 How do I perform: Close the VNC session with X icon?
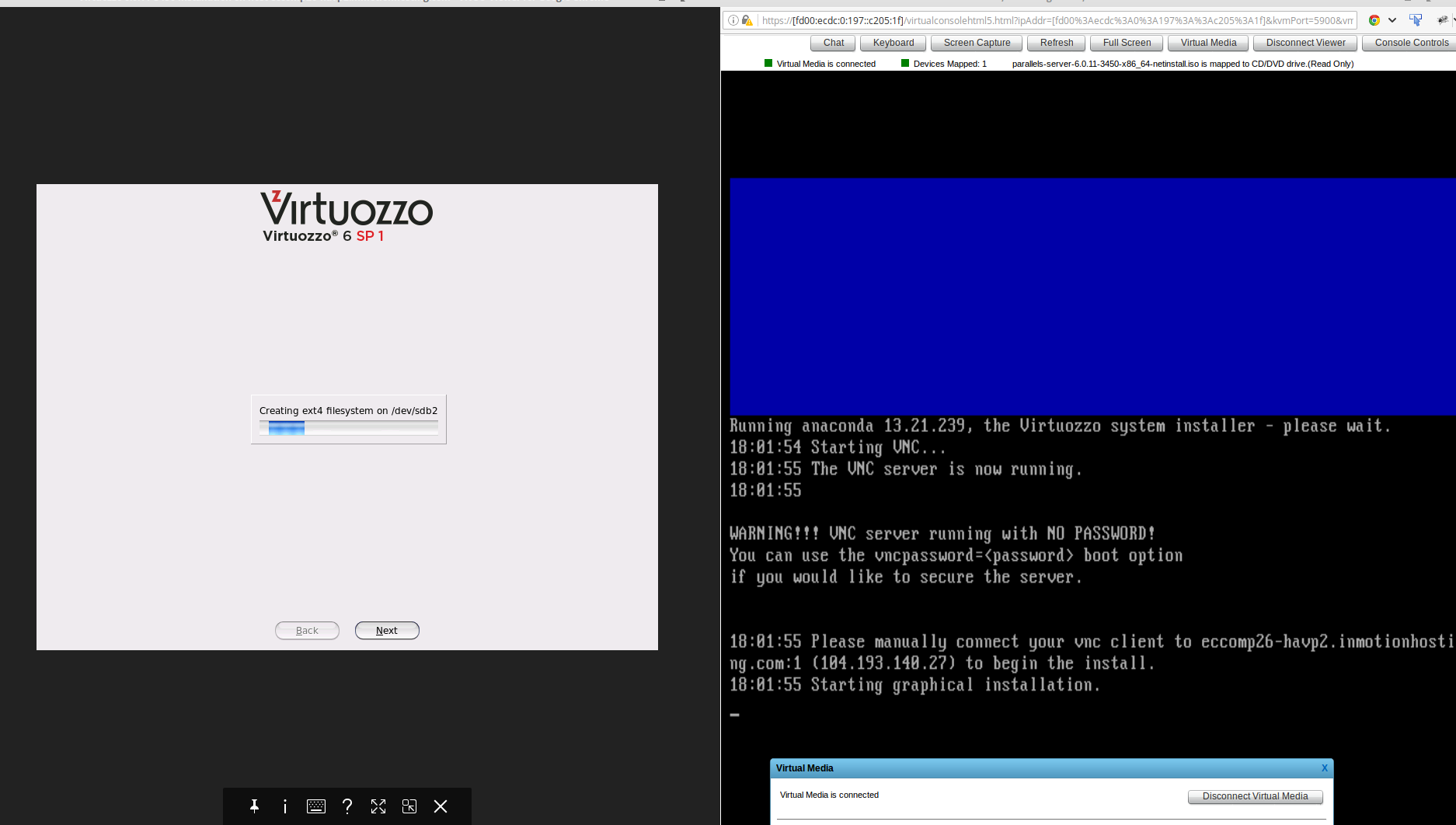(x=441, y=806)
